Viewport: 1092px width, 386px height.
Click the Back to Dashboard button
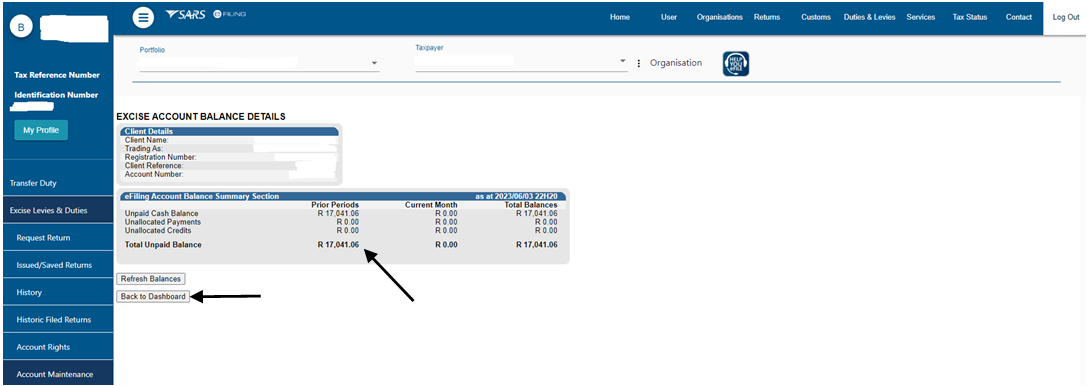pyautogui.click(x=153, y=297)
